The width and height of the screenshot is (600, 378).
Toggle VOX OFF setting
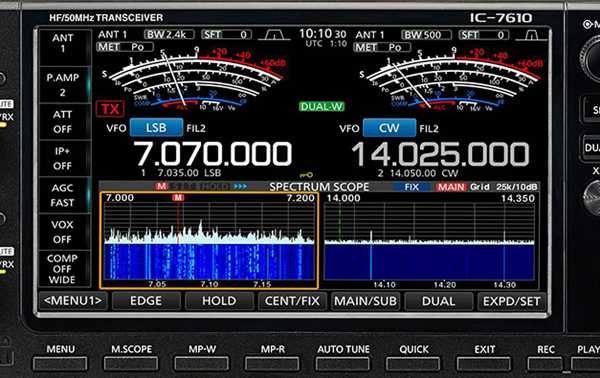[64, 232]
